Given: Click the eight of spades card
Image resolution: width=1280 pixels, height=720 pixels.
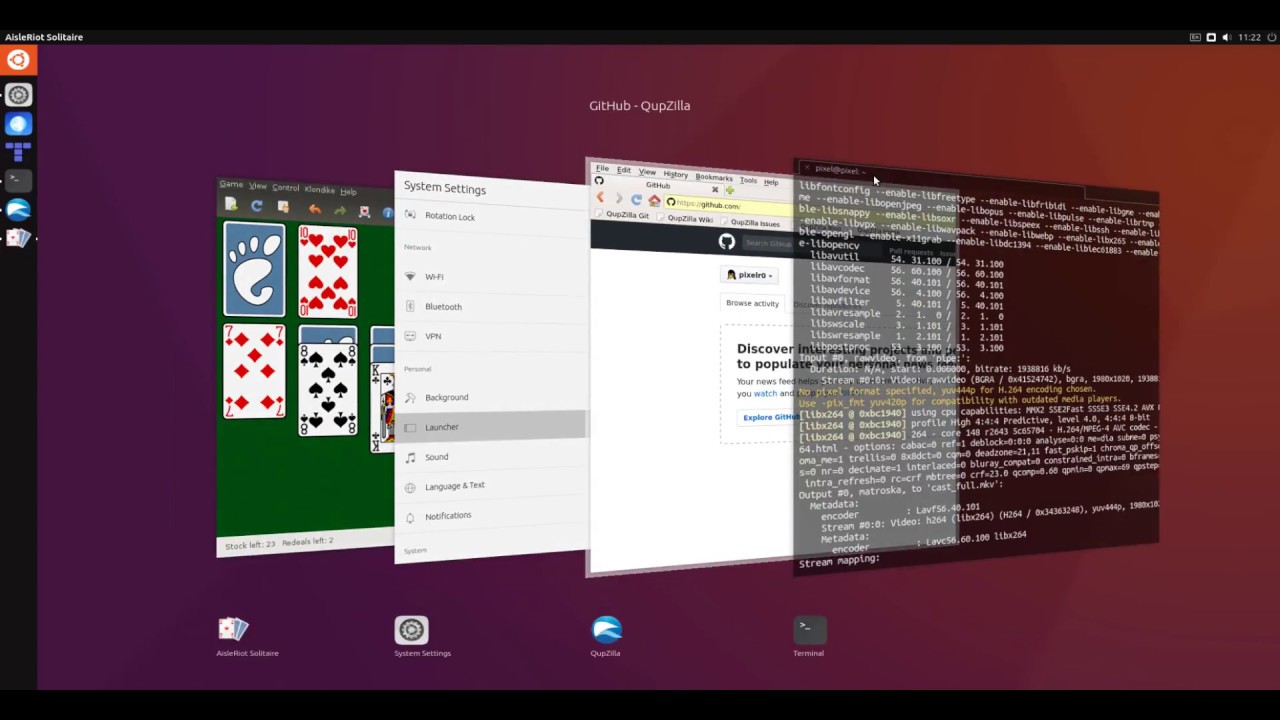Looking at the screenshot, I should point(328,389).
